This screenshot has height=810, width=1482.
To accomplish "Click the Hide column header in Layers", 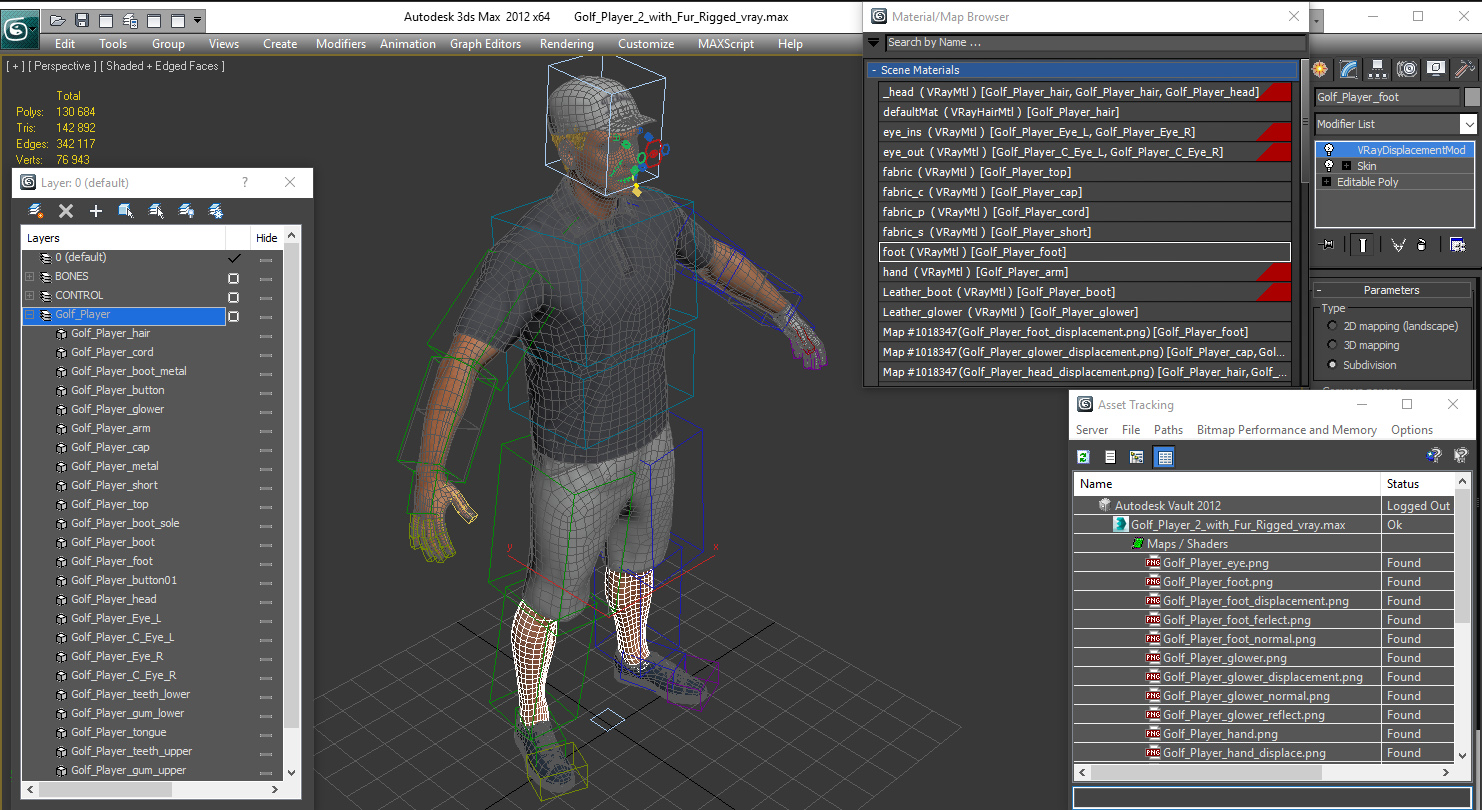I will [267, 238].
